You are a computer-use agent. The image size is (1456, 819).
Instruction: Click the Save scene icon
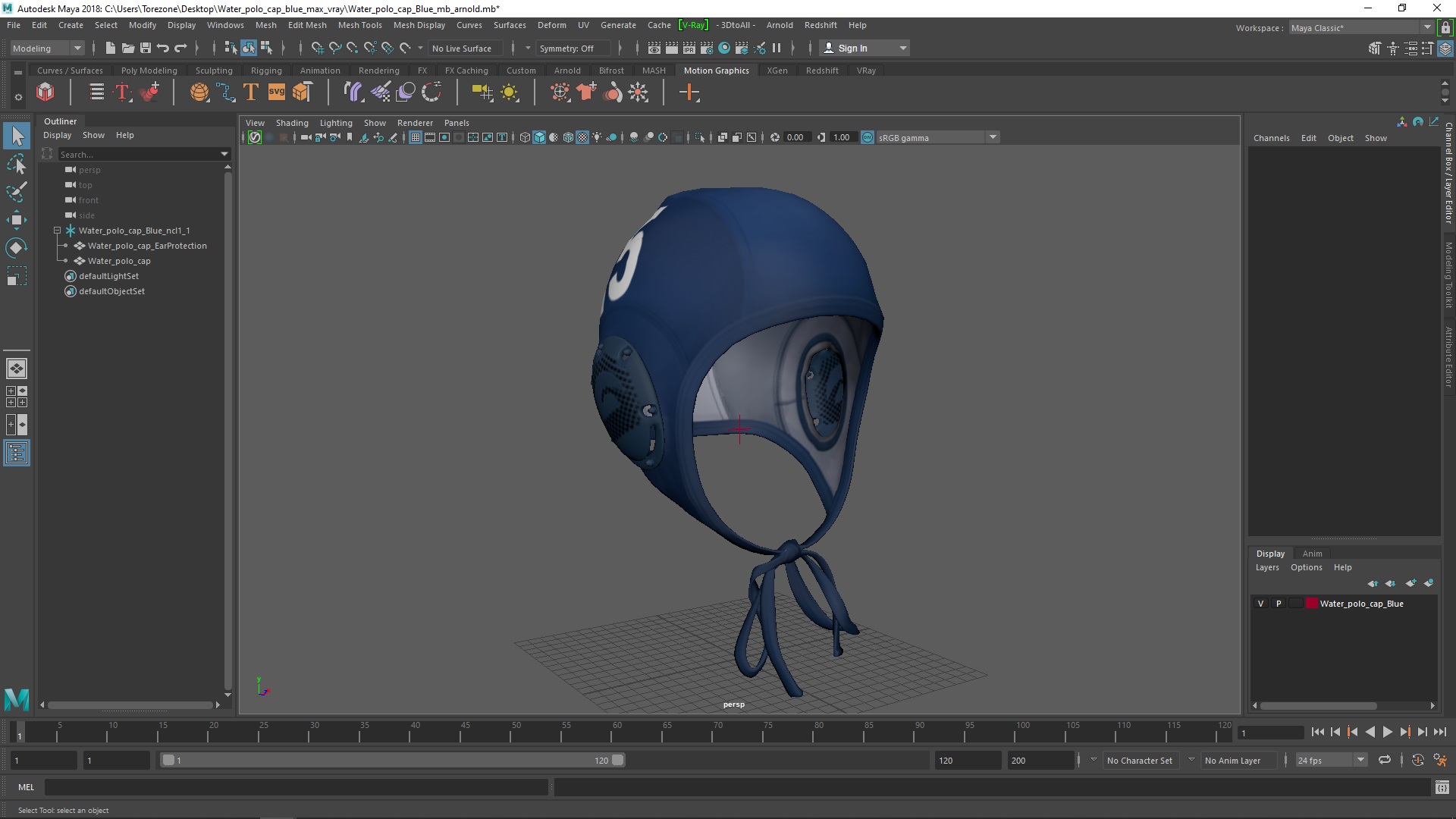tap(145, 48)
